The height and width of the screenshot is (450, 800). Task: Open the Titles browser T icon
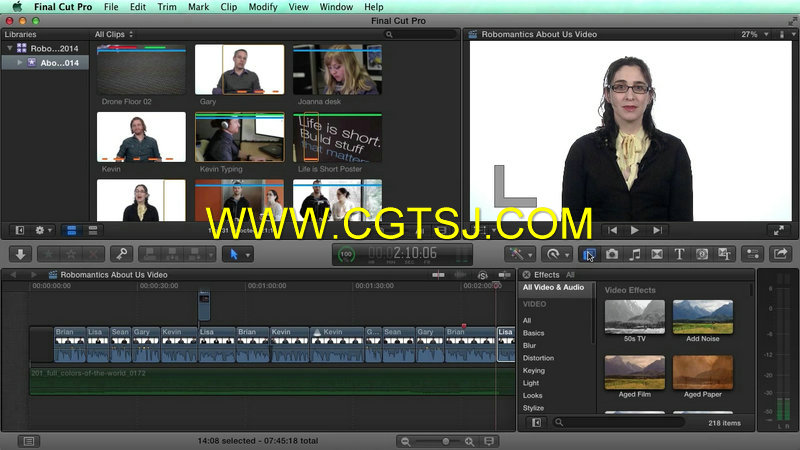coord(679,254)
